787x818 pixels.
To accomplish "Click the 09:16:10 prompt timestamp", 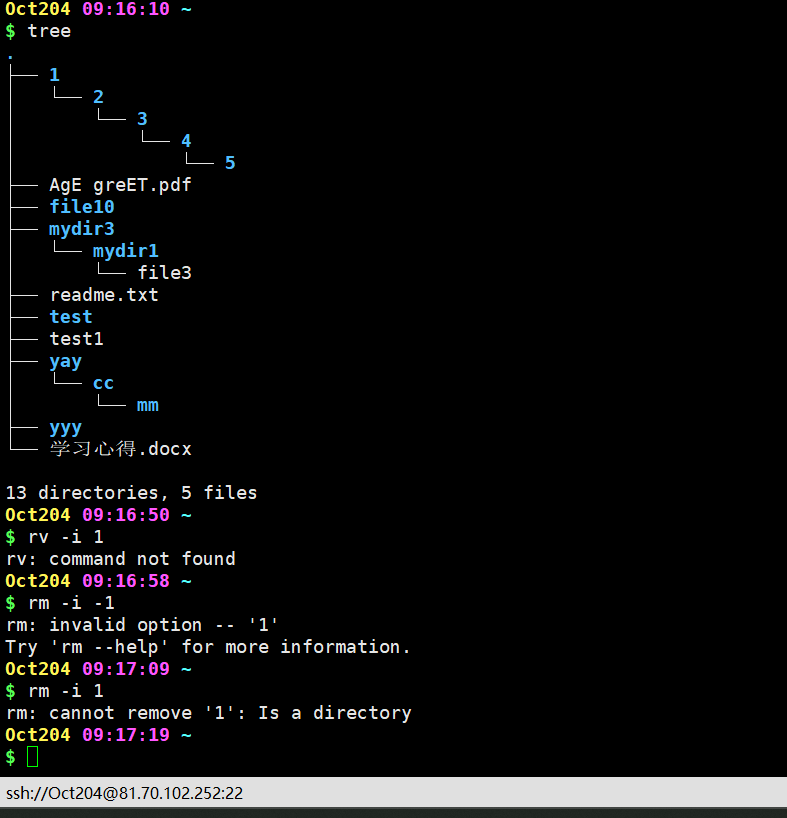I will [x=126, y=9].
